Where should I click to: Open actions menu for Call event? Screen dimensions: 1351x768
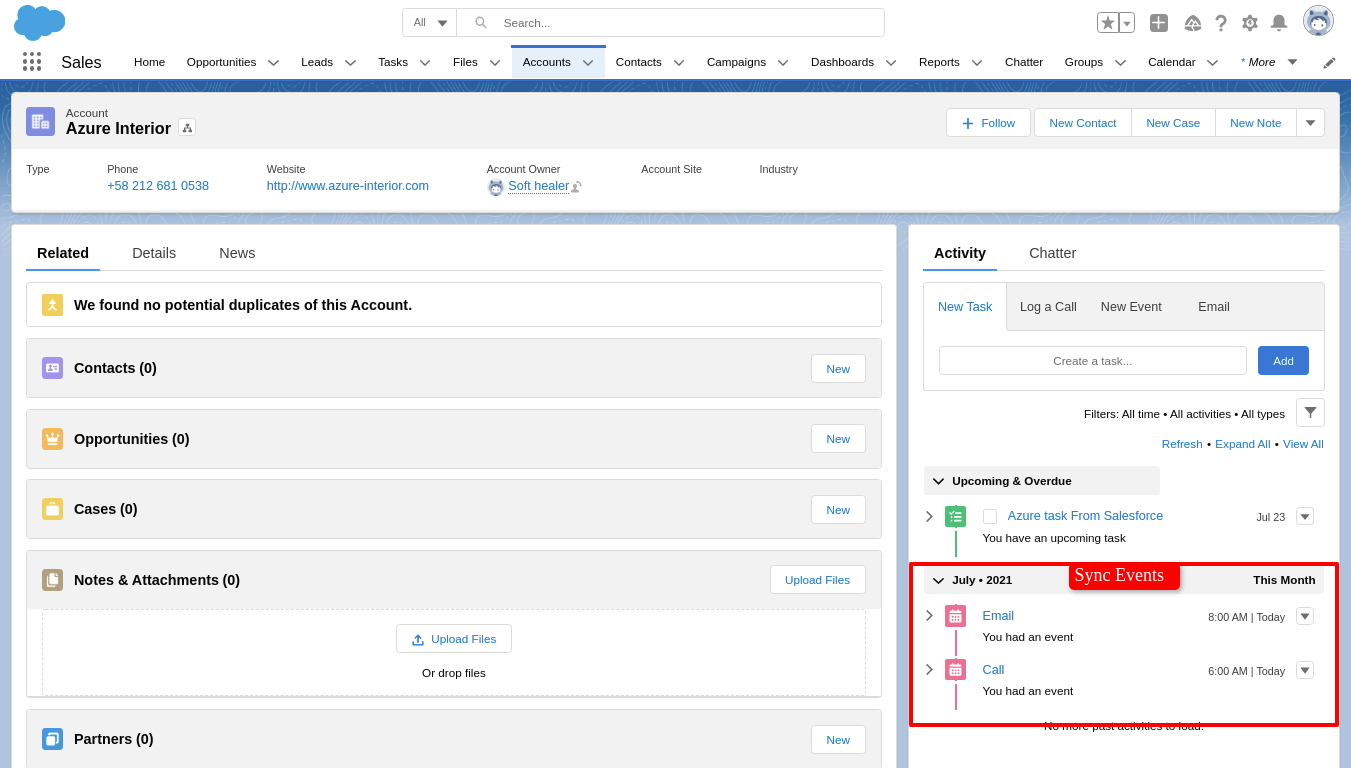[1305, 670]
